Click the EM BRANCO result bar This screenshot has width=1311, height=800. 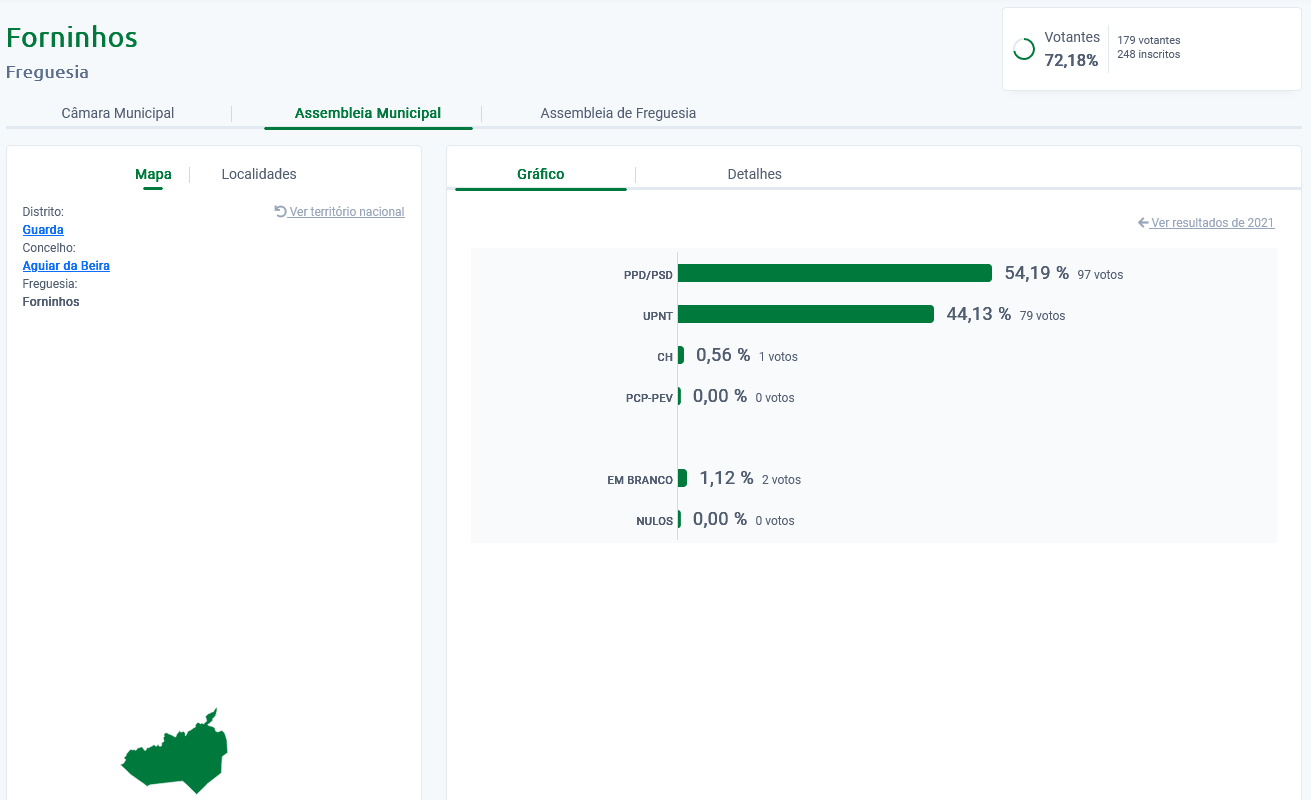[x=682, y=478]
